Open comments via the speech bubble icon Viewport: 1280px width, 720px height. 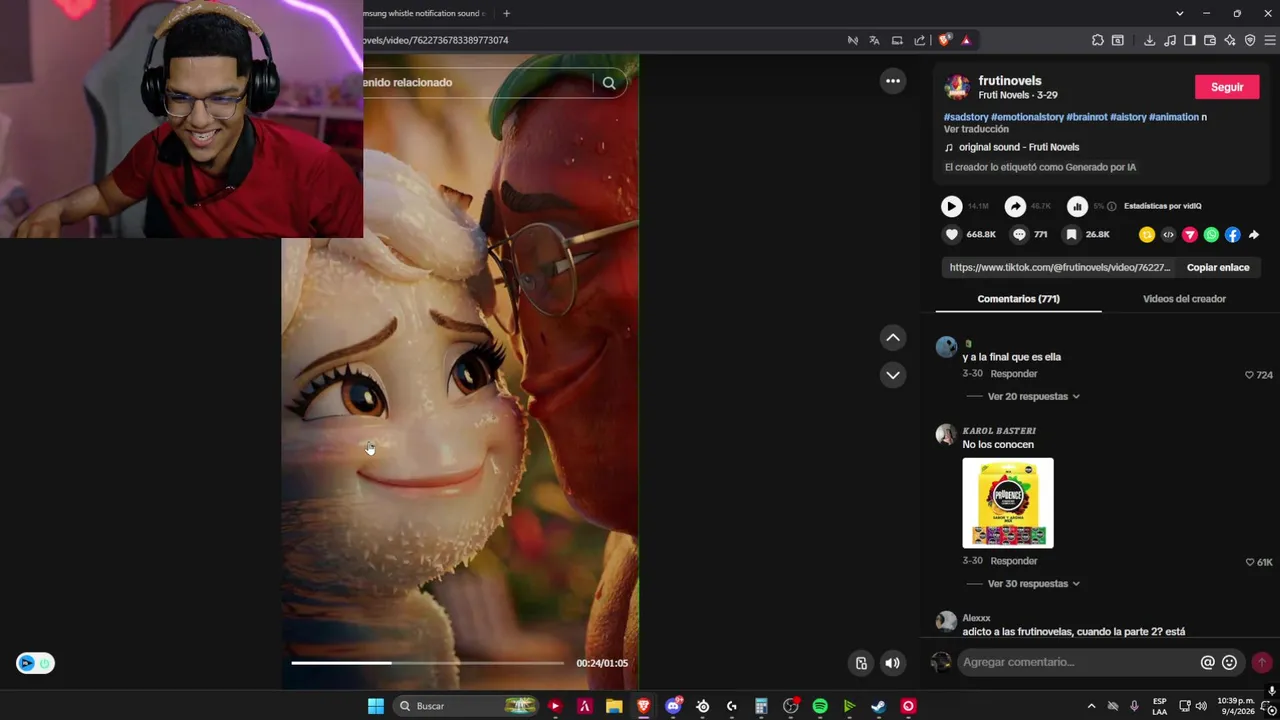coord(1019,234)
